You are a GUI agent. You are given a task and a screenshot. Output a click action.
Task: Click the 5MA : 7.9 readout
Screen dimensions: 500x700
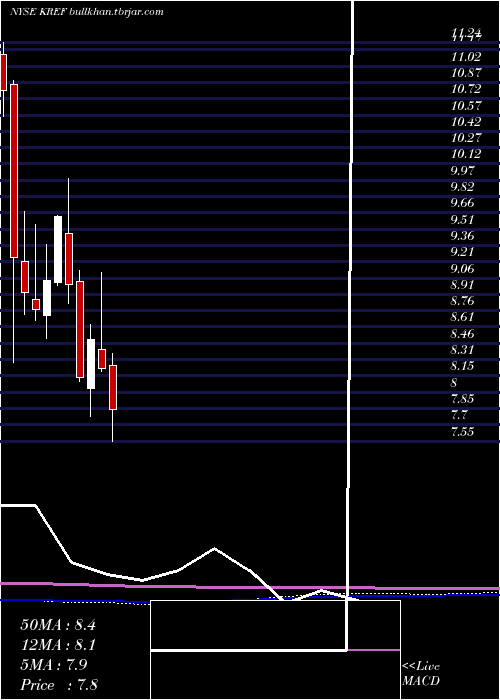[x=54, y=665]
